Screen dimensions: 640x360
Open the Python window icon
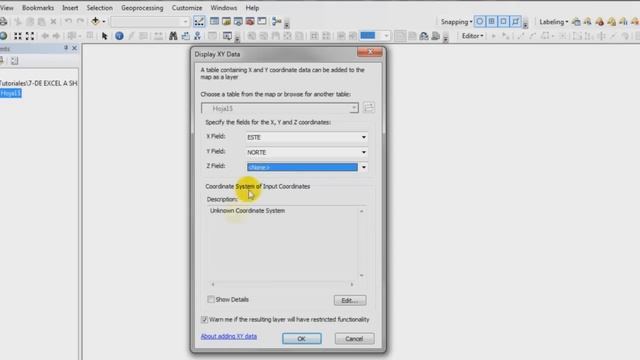(262, 21)
